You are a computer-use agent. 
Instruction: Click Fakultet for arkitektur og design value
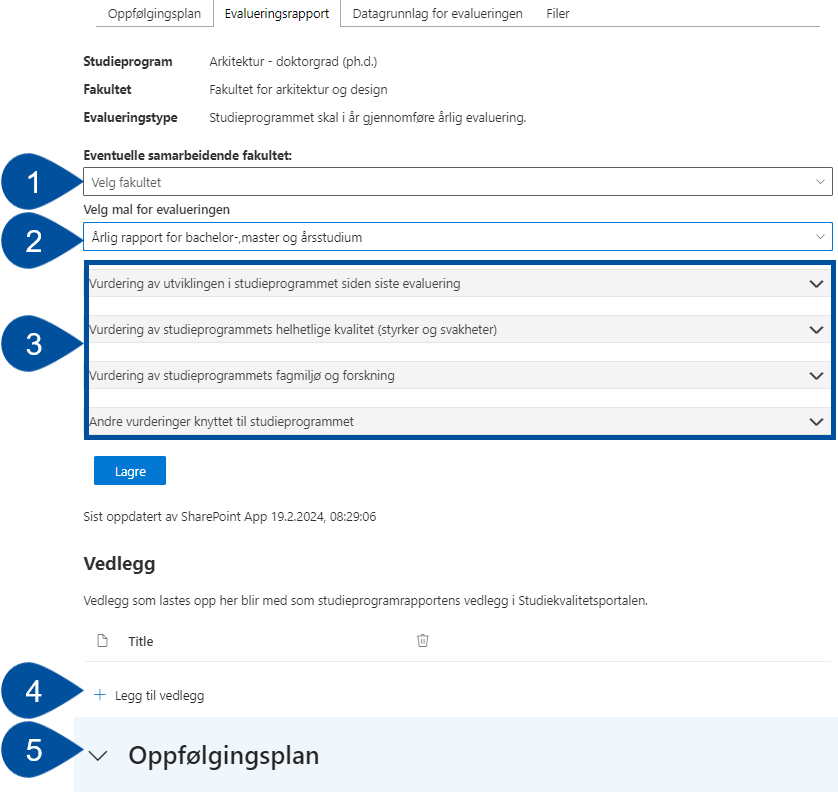pos(298,90)
